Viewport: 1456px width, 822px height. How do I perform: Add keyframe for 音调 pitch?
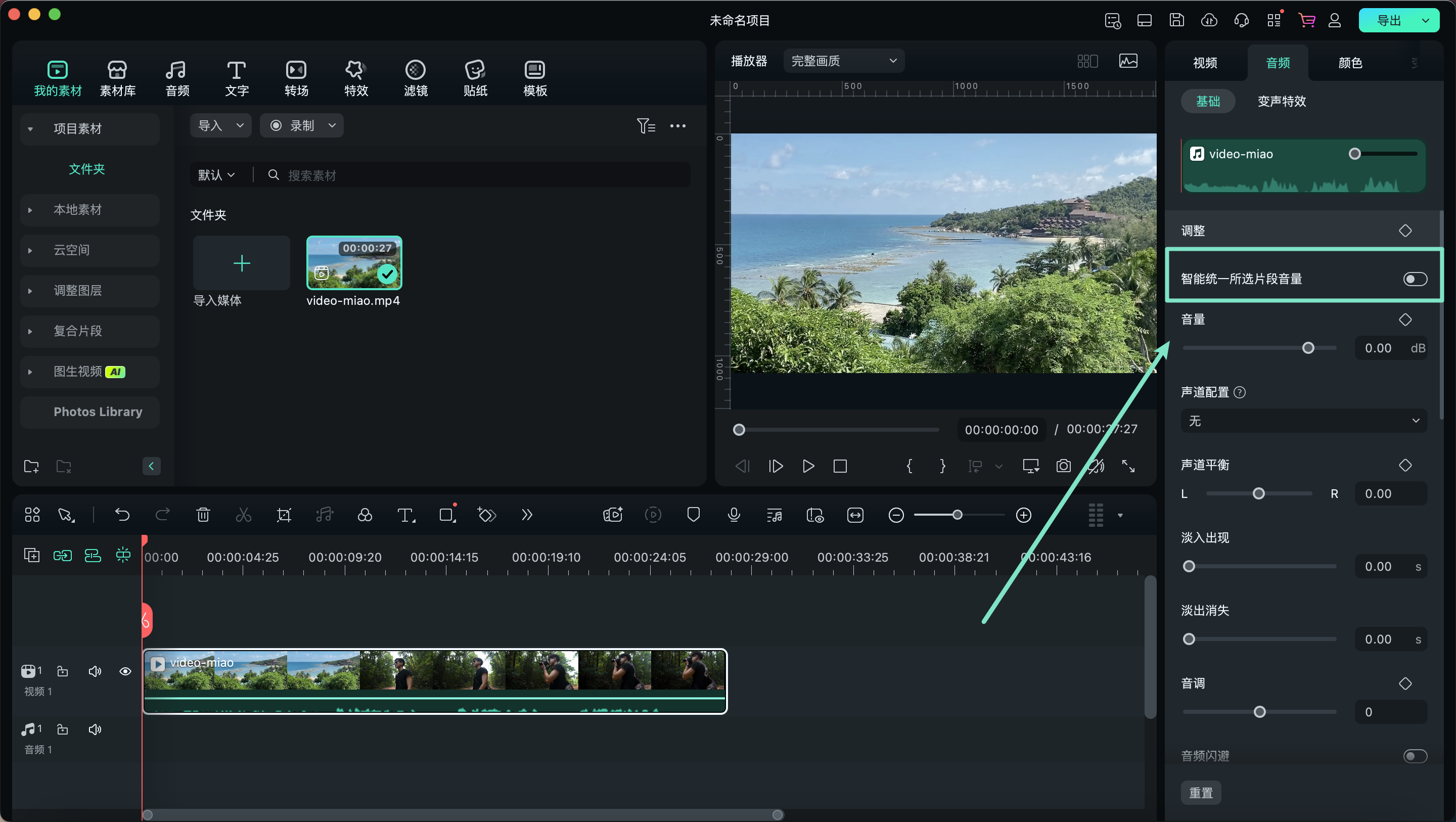tap(1405, 683)
